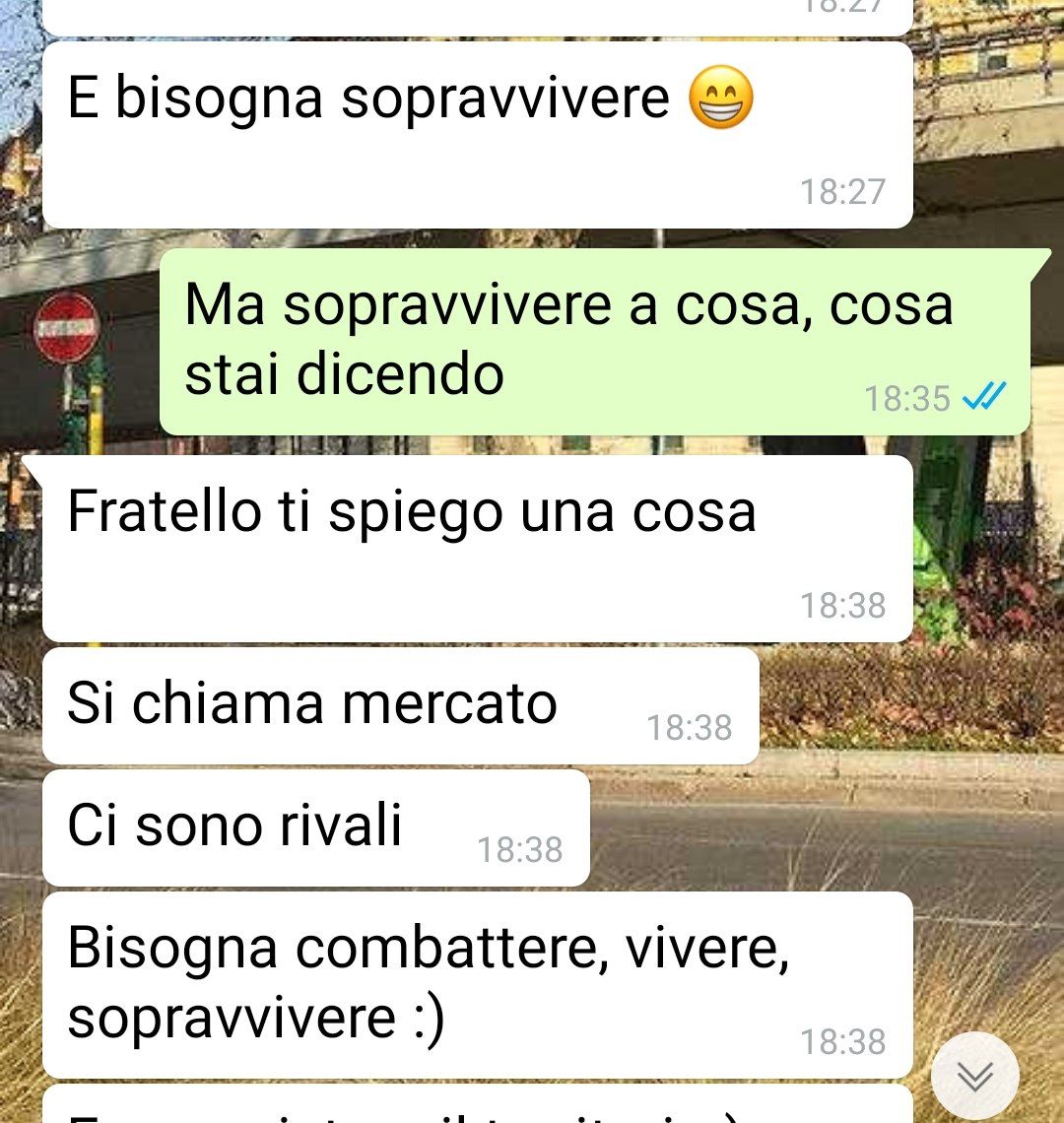Tap the blue double check marks
This screenshot has height=1123, width=1064.
coord(984,396)
